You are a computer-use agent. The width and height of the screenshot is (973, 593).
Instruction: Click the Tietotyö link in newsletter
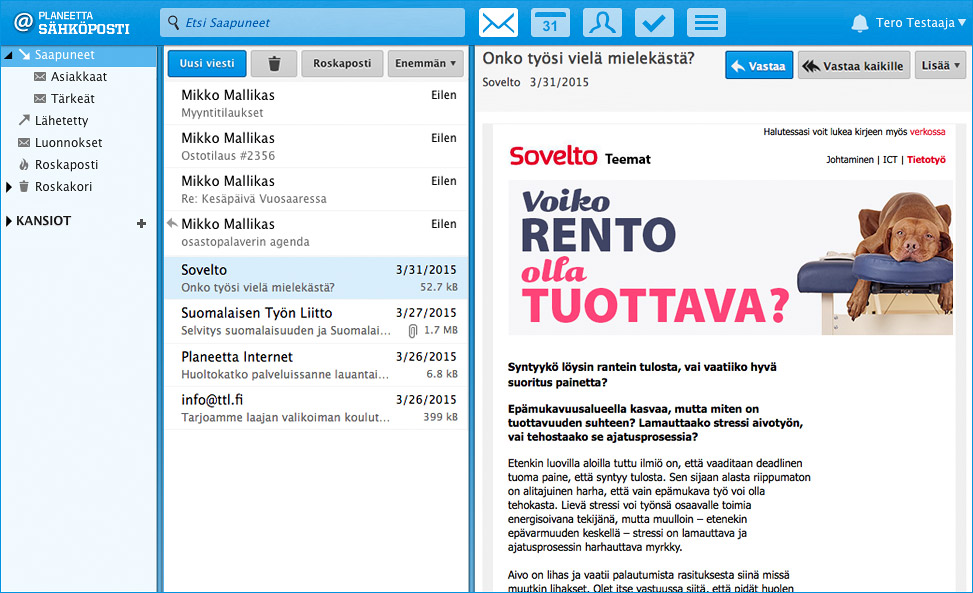926,159
